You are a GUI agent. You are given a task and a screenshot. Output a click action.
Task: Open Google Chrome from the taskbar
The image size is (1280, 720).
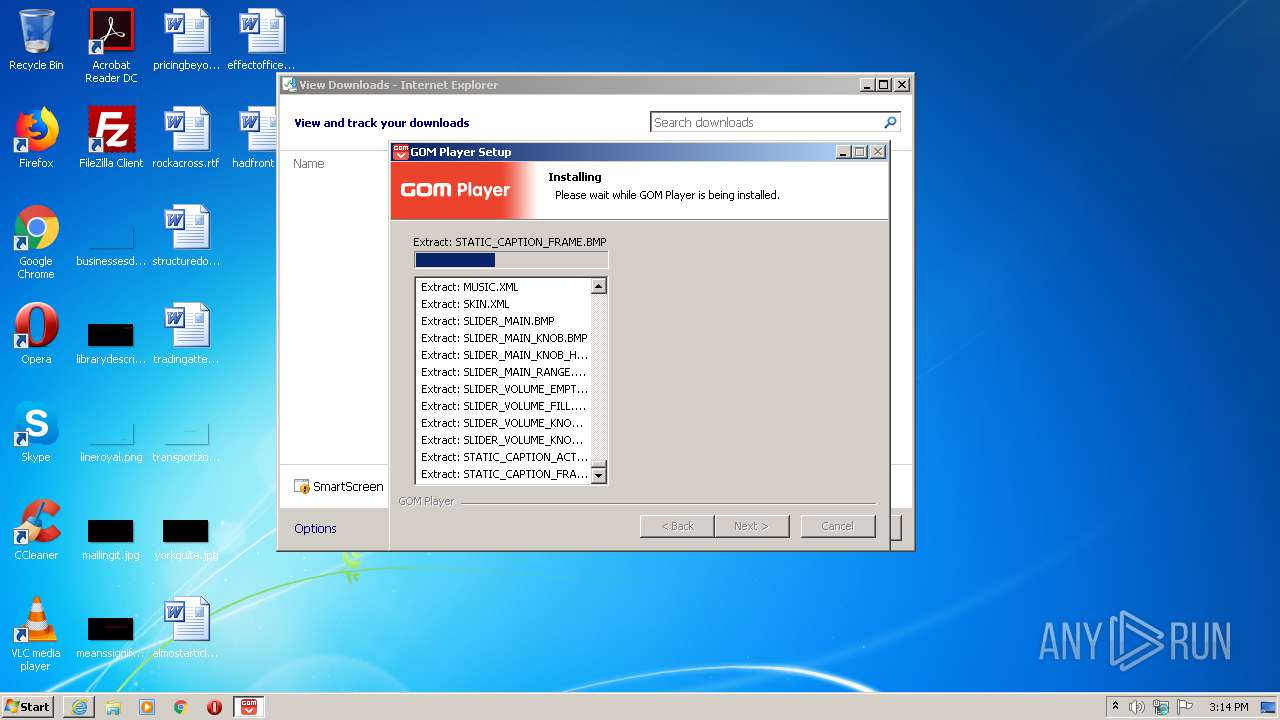181,707
